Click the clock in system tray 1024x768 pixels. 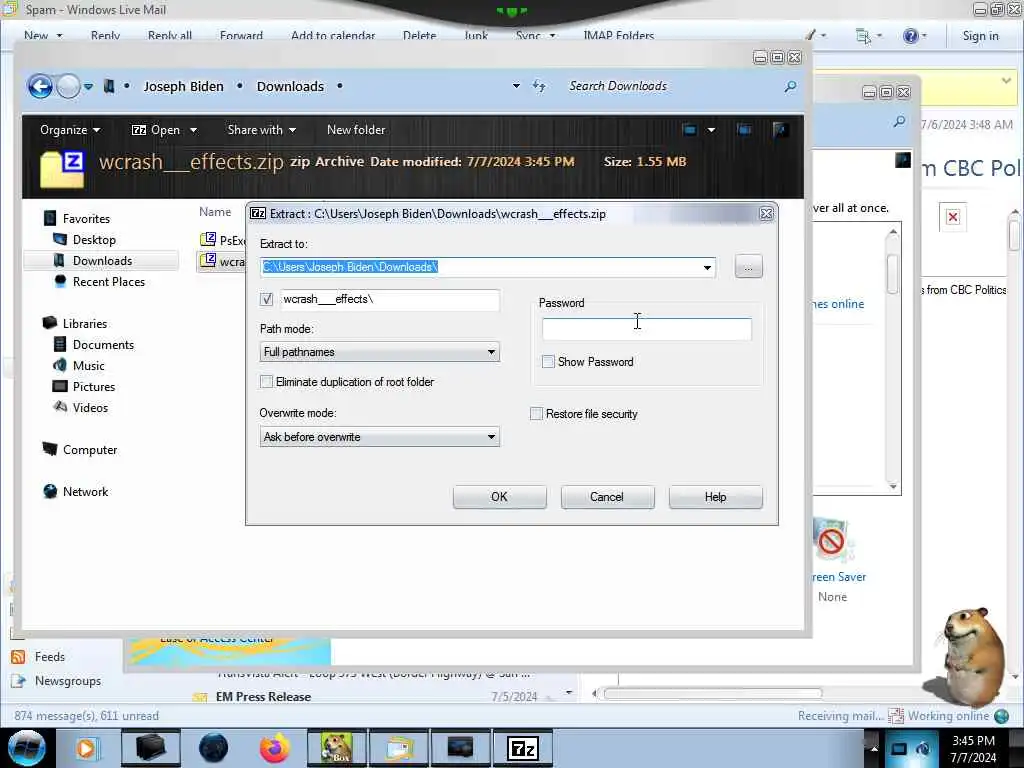[973, 749]
